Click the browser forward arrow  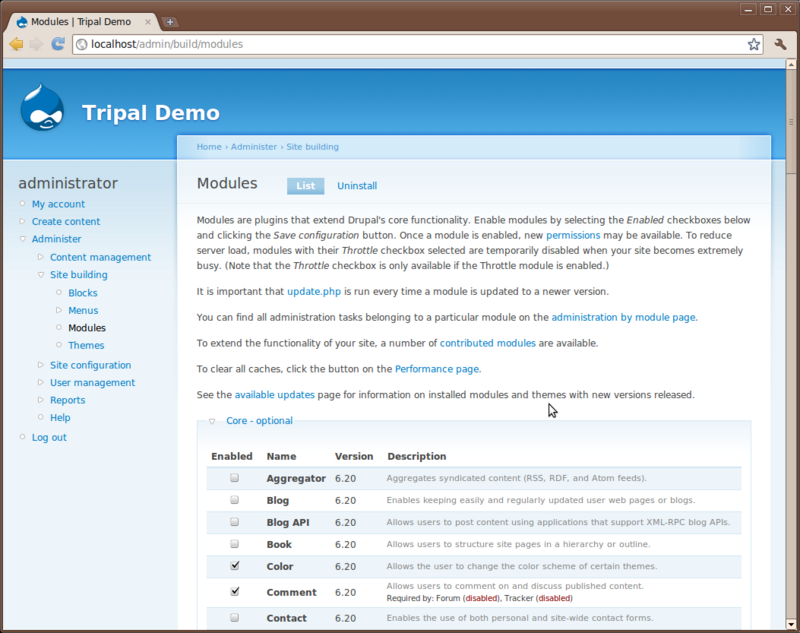click(36, 44)
